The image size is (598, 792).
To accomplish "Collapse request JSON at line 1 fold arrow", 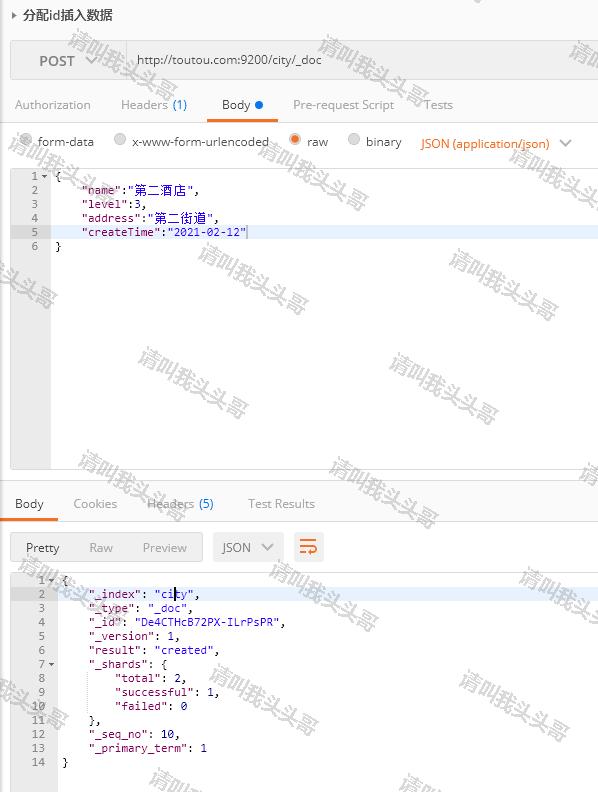I will (45, 176).
